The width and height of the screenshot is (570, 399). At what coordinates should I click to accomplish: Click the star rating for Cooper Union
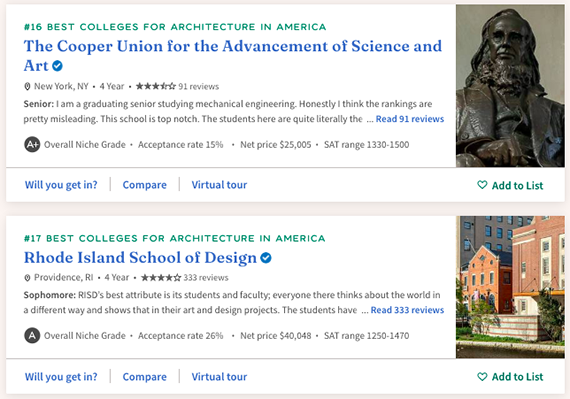tap(156, 86)
